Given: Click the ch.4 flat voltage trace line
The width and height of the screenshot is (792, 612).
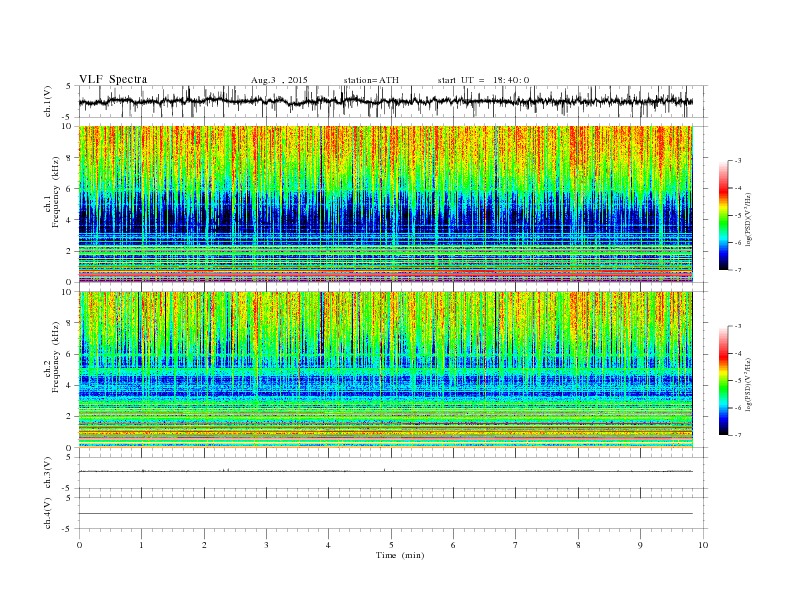Looking at the screenshot, I should point(386,514).
